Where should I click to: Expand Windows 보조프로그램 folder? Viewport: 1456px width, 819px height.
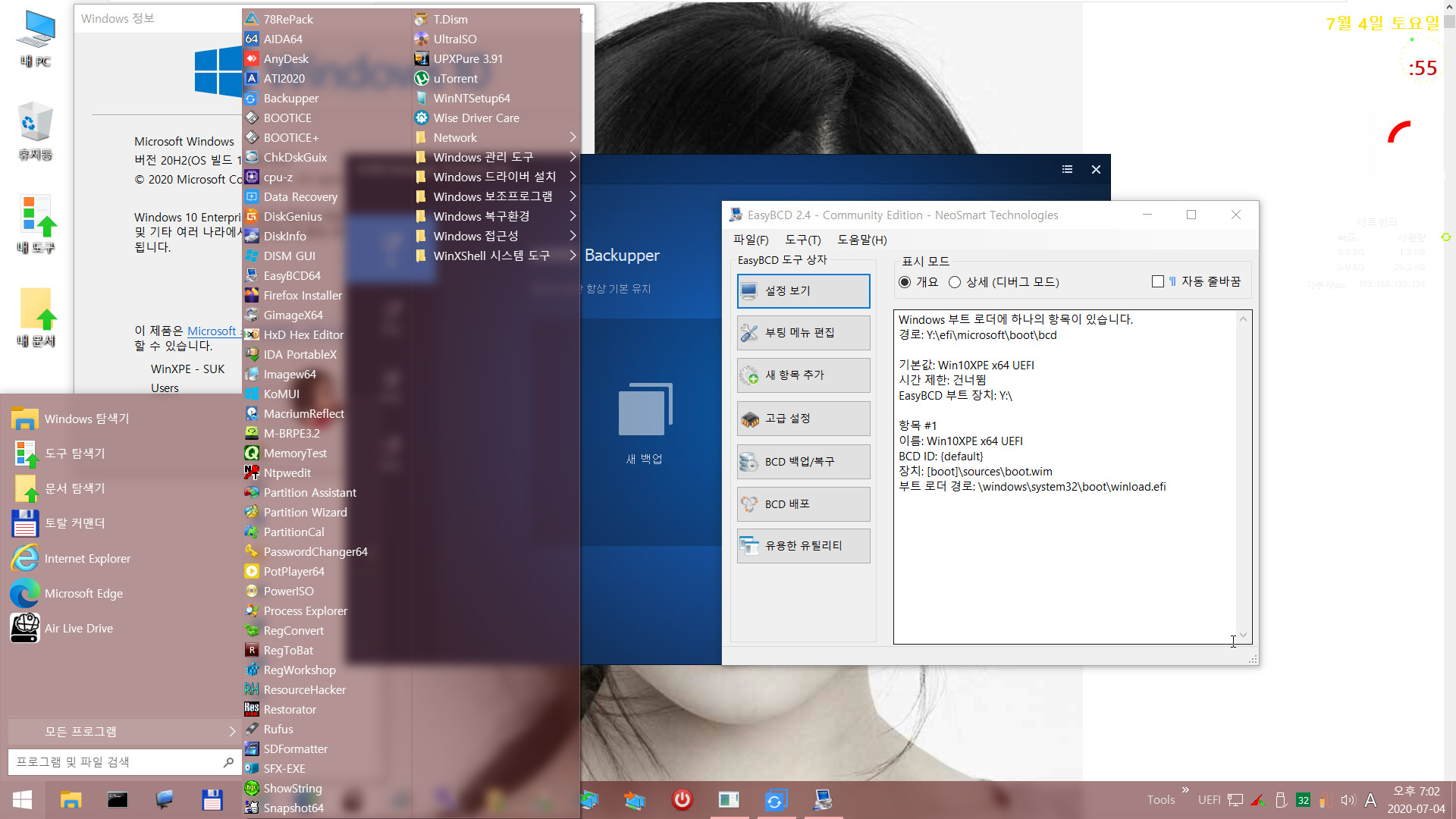point(496,196)
